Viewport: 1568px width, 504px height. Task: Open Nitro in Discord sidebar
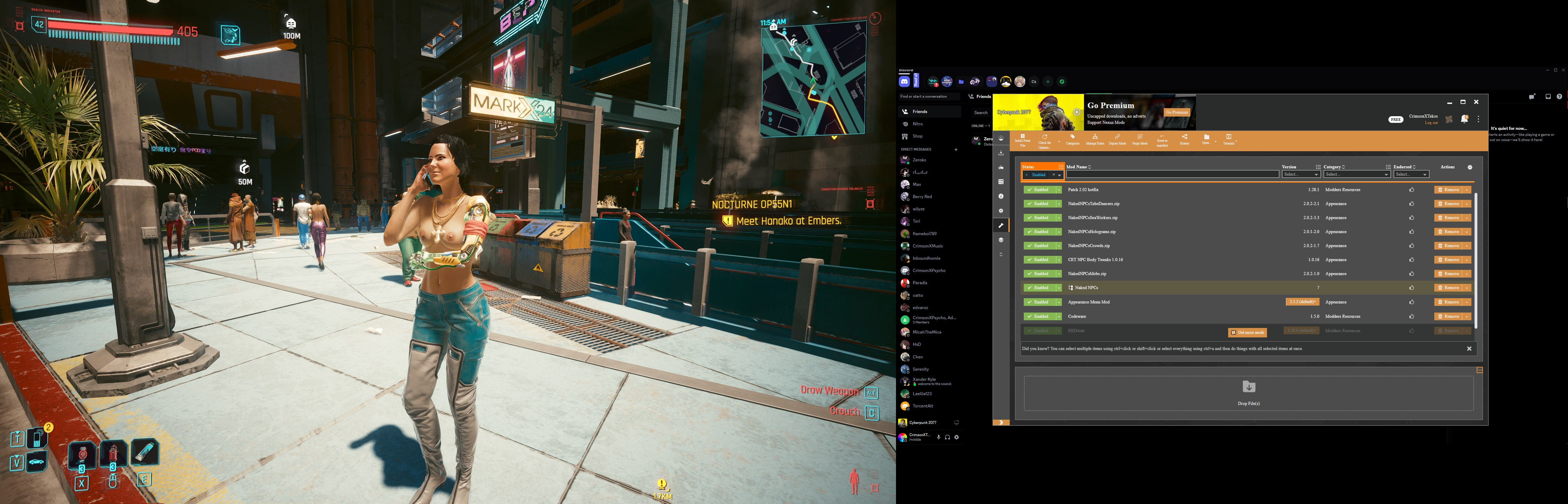tap(929, 124)
